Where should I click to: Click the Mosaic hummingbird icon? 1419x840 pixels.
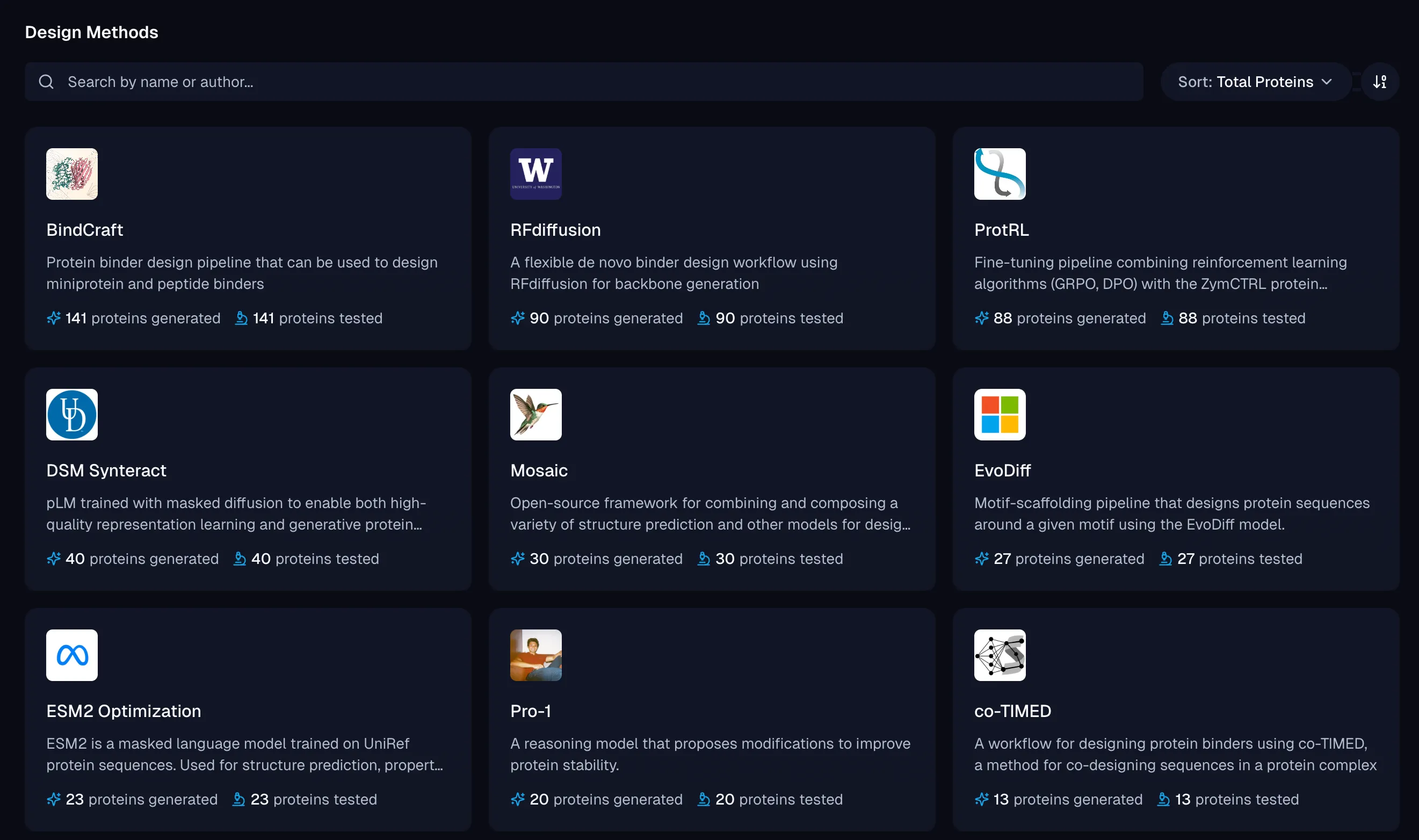click(x=535, y=414)
